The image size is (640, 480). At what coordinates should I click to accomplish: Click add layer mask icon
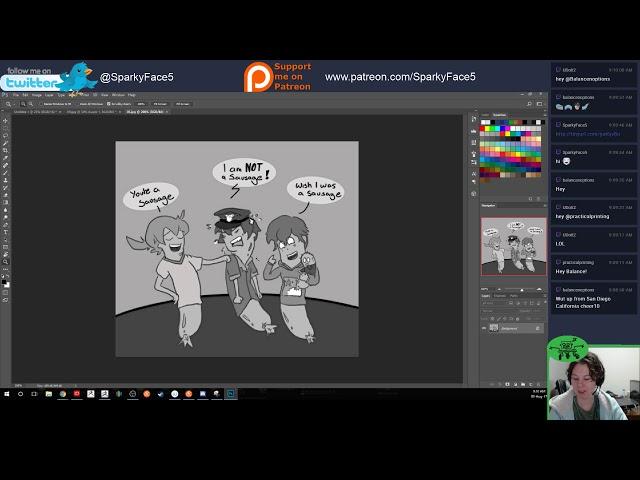pos(507,384)
